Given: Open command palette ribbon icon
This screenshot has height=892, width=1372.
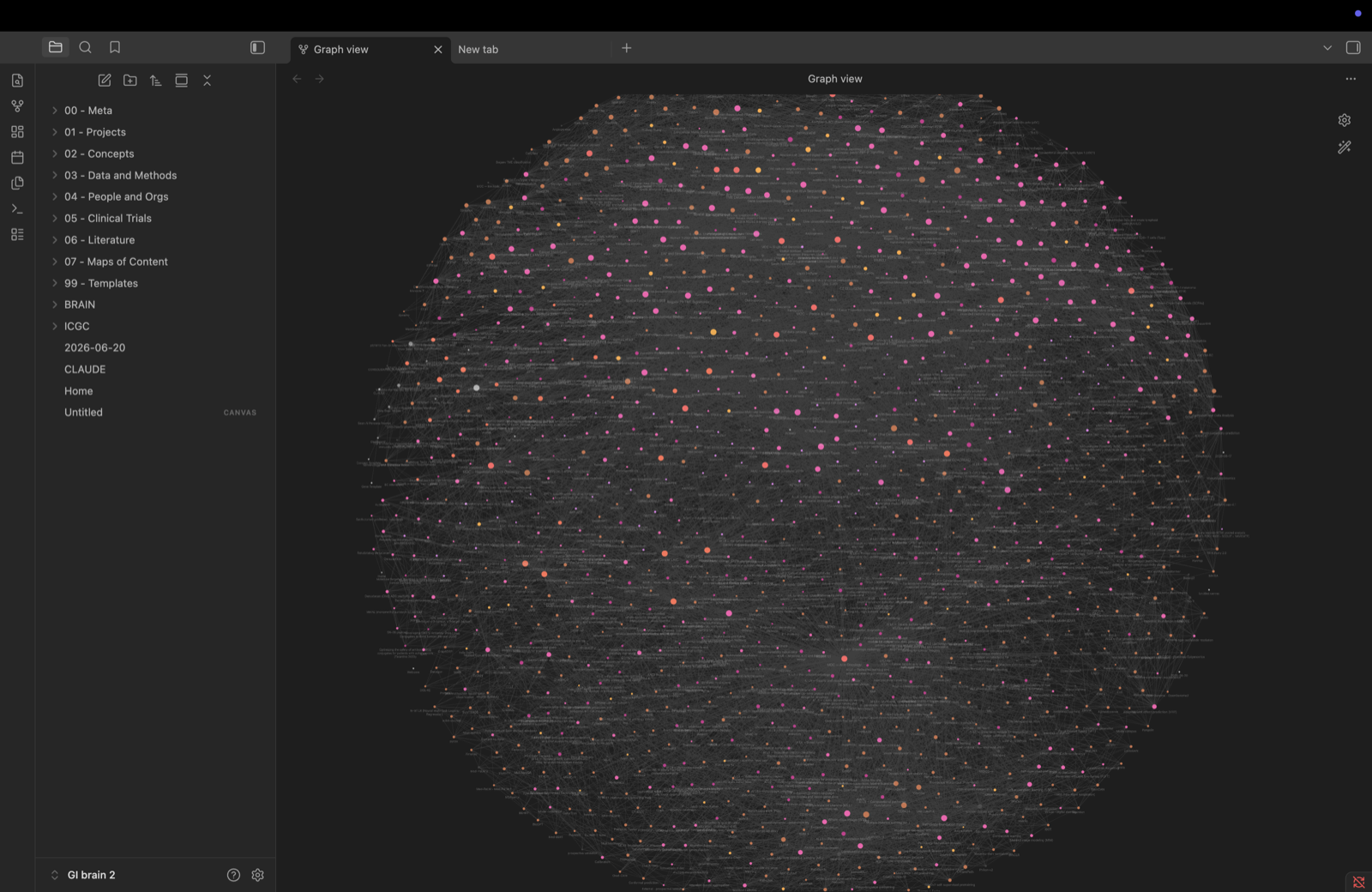Looking at the screenshot, I should 17,208.
